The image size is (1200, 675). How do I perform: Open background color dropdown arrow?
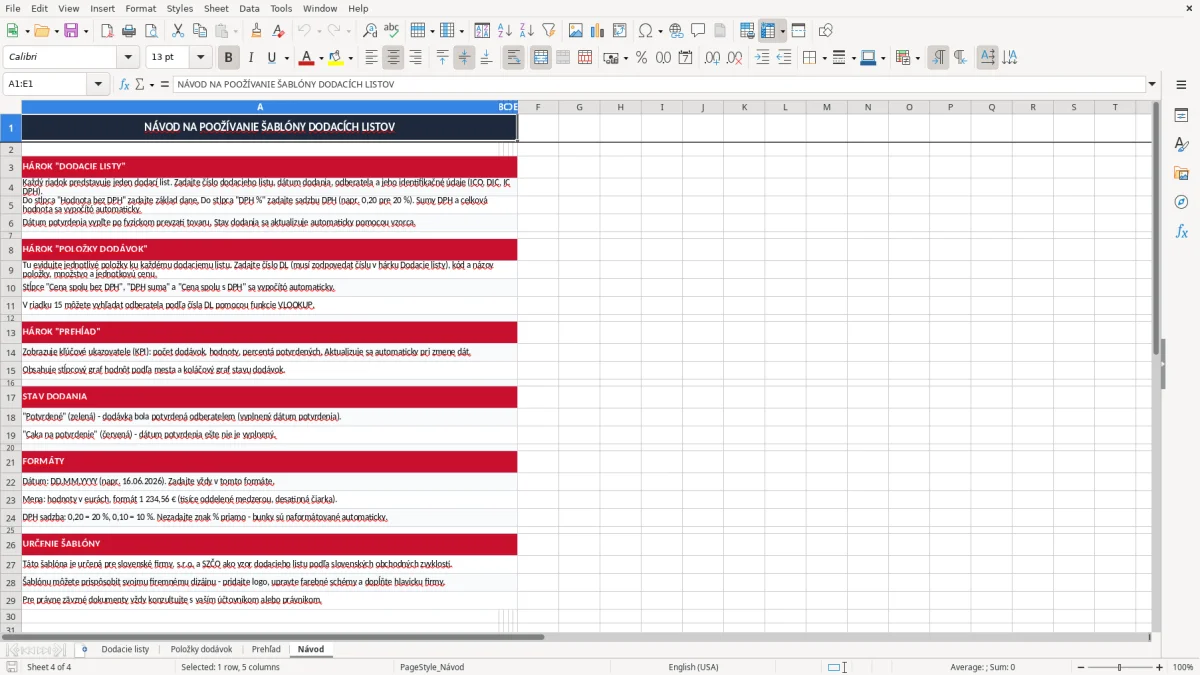point(350,58)
